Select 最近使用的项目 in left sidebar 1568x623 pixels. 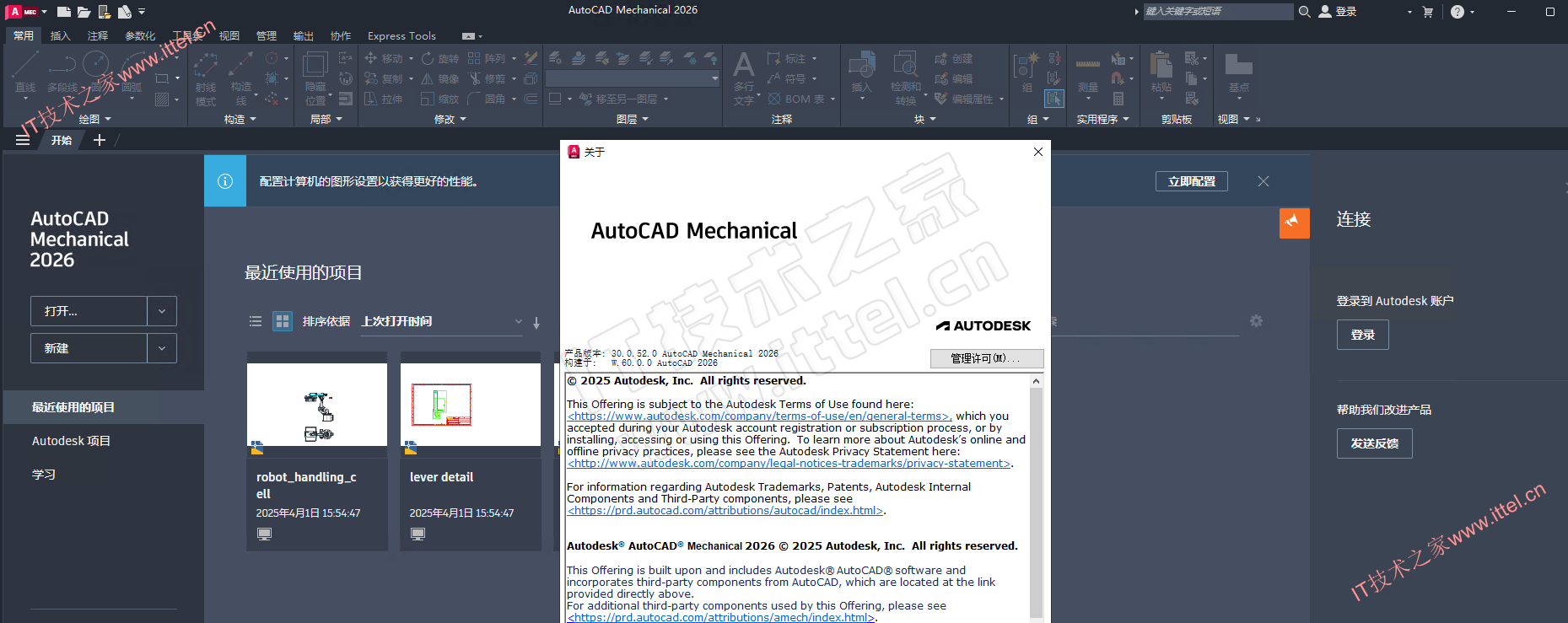click(x=104, y=407)
